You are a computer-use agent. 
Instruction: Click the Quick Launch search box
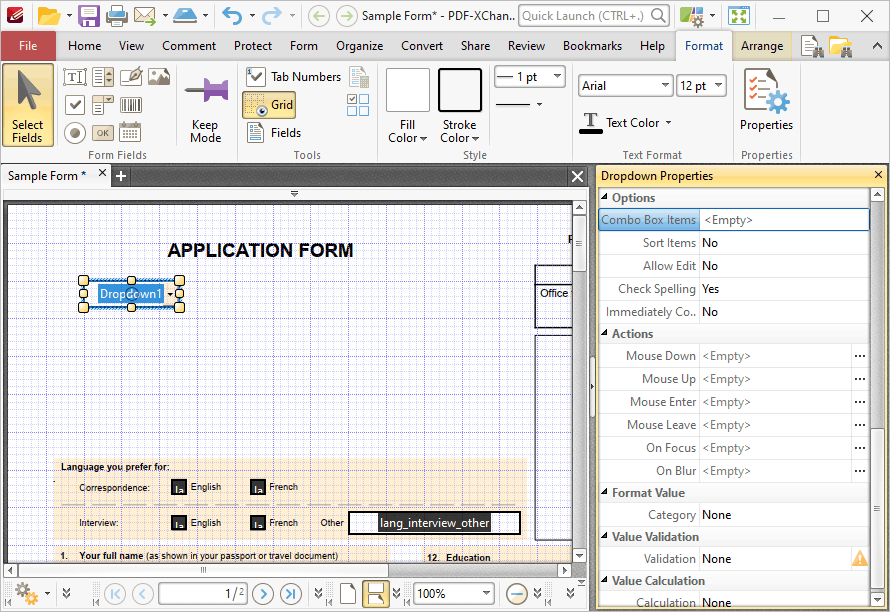[593, 16]
